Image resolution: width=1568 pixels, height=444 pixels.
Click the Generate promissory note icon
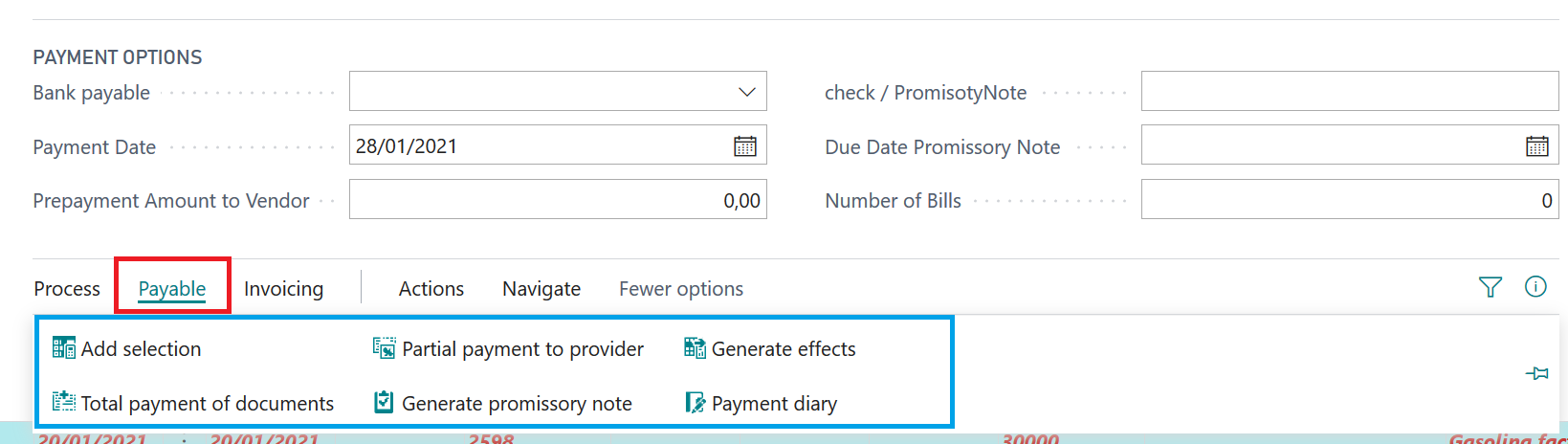click(x=384, y=403)
